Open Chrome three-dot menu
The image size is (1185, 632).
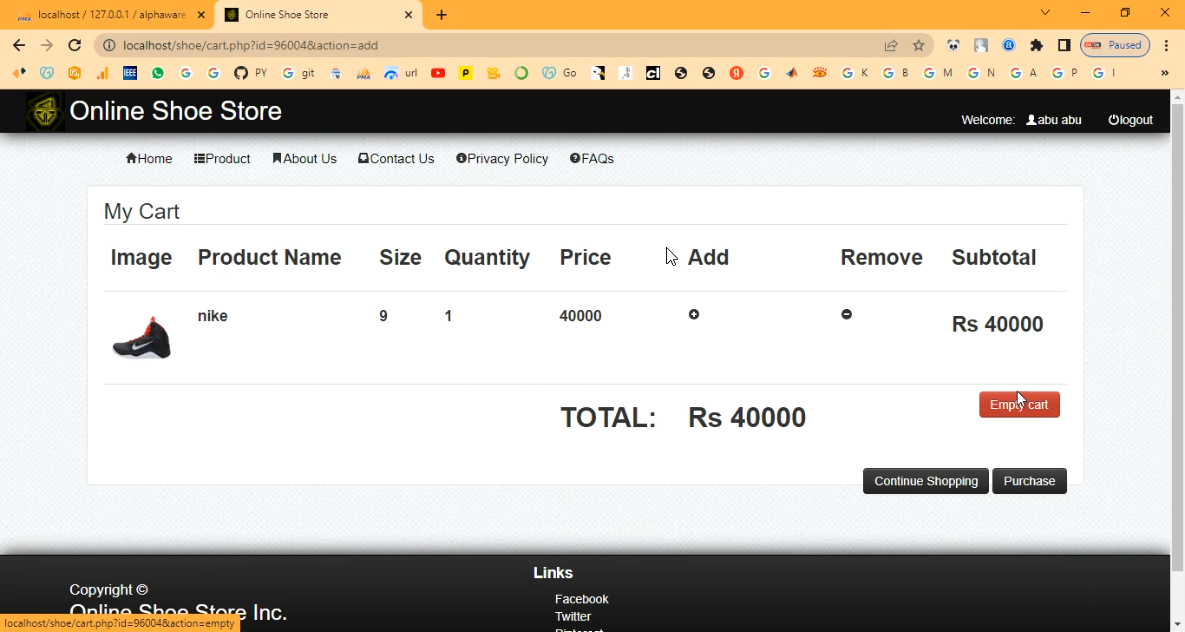point(1166,45)
